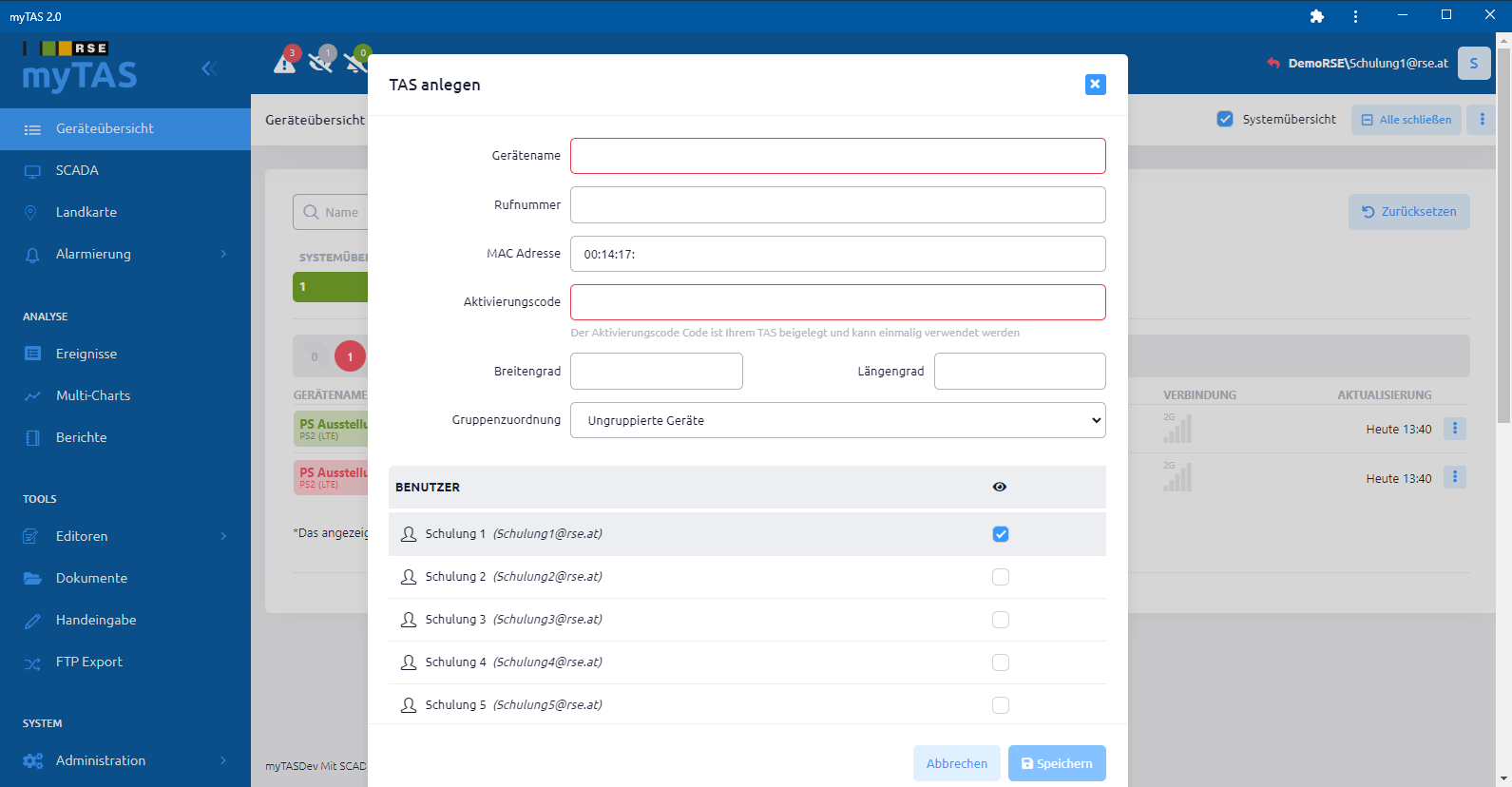Click the red return arrow next to username
Screen dimensions: 1512x787
coord(1273,63)
